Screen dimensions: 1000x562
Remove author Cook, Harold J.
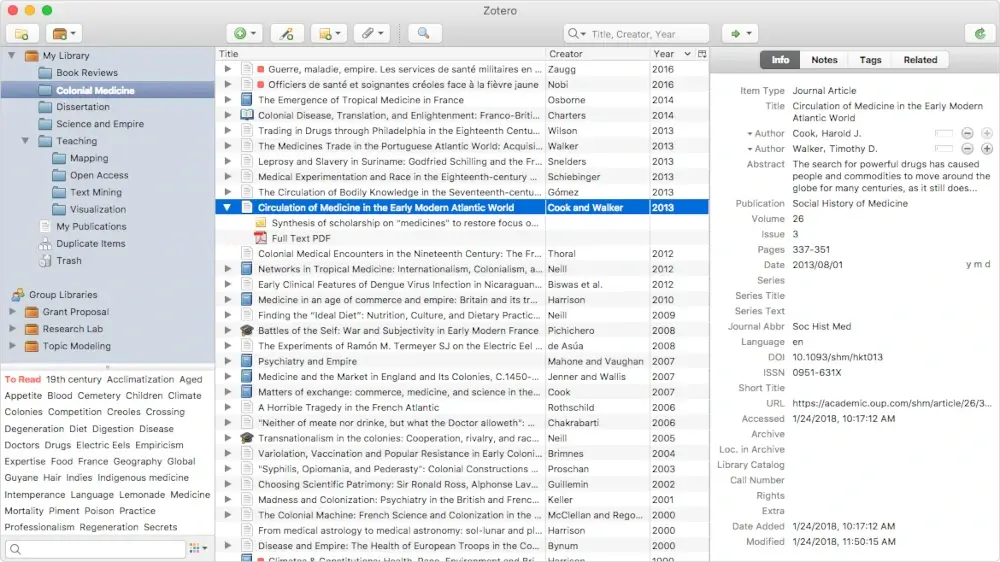point(967,133)
